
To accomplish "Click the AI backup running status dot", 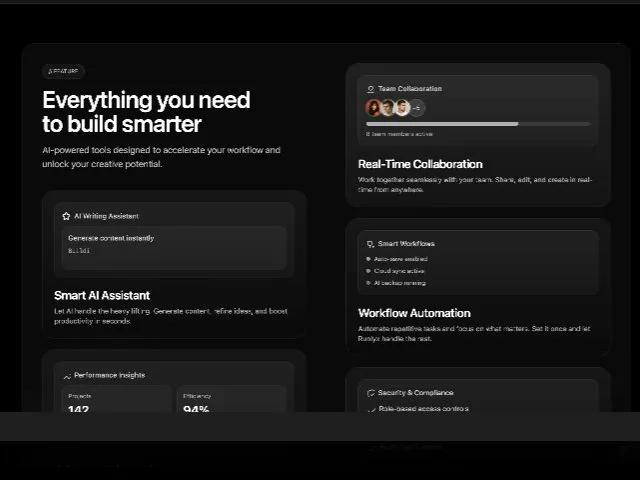I will tap(368, 283).
